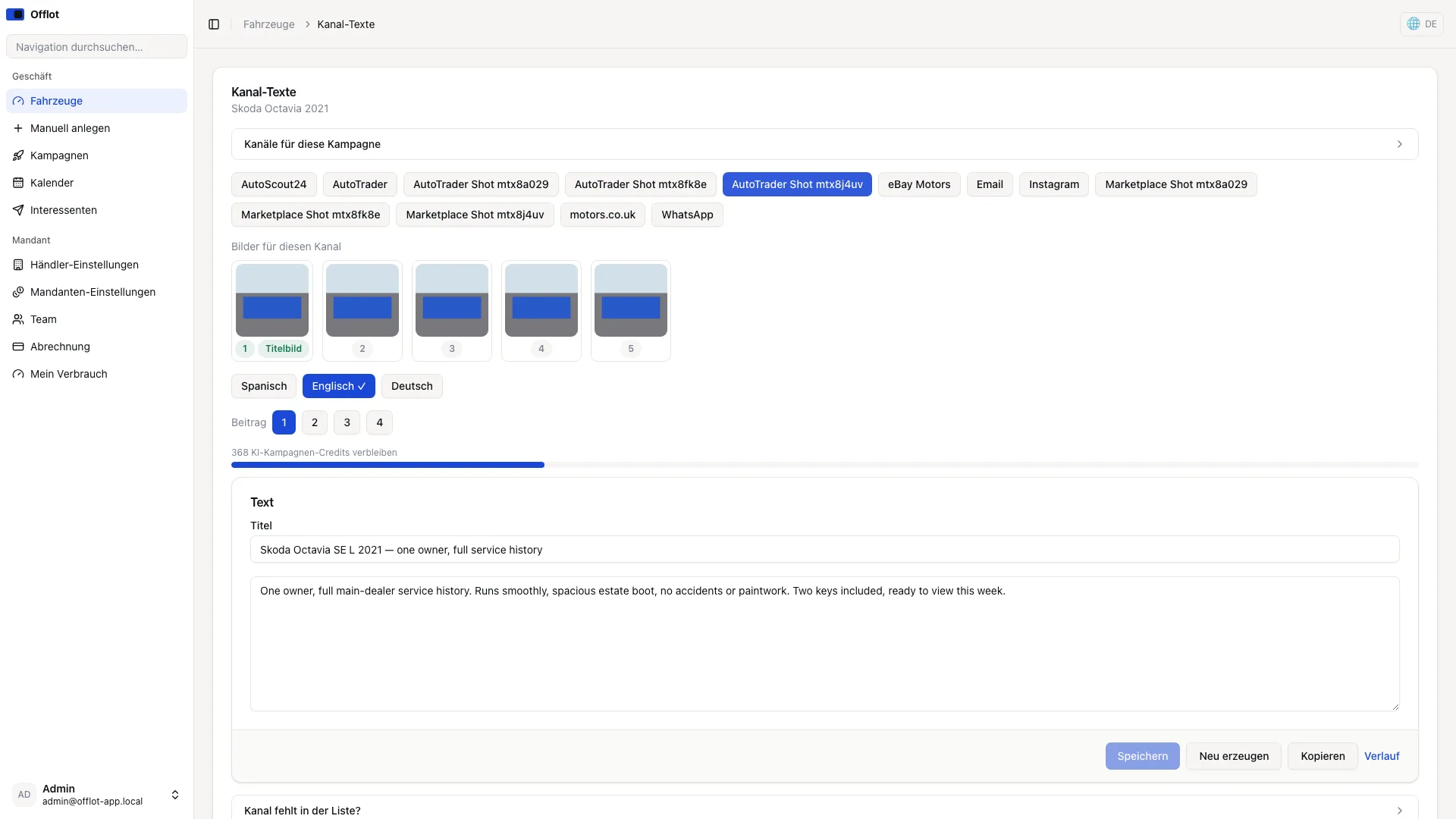Switch to the Email channel tab

point(990,184)
